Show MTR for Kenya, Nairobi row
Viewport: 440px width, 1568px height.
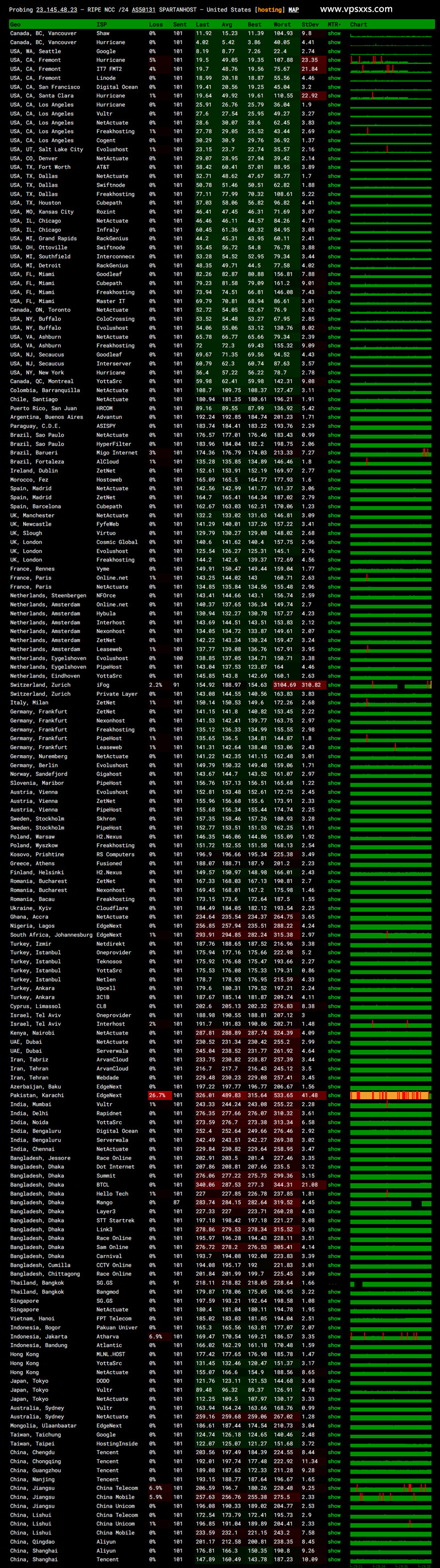coord(334,1033)
